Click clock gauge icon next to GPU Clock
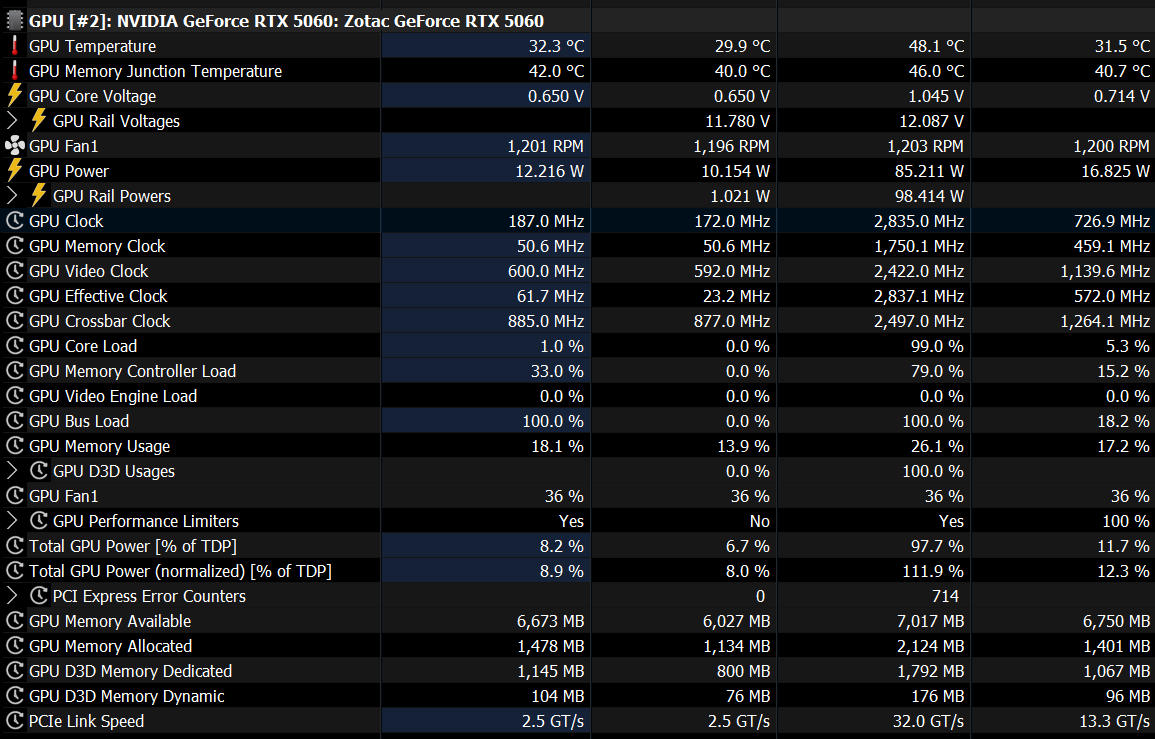 coord(15,221)
